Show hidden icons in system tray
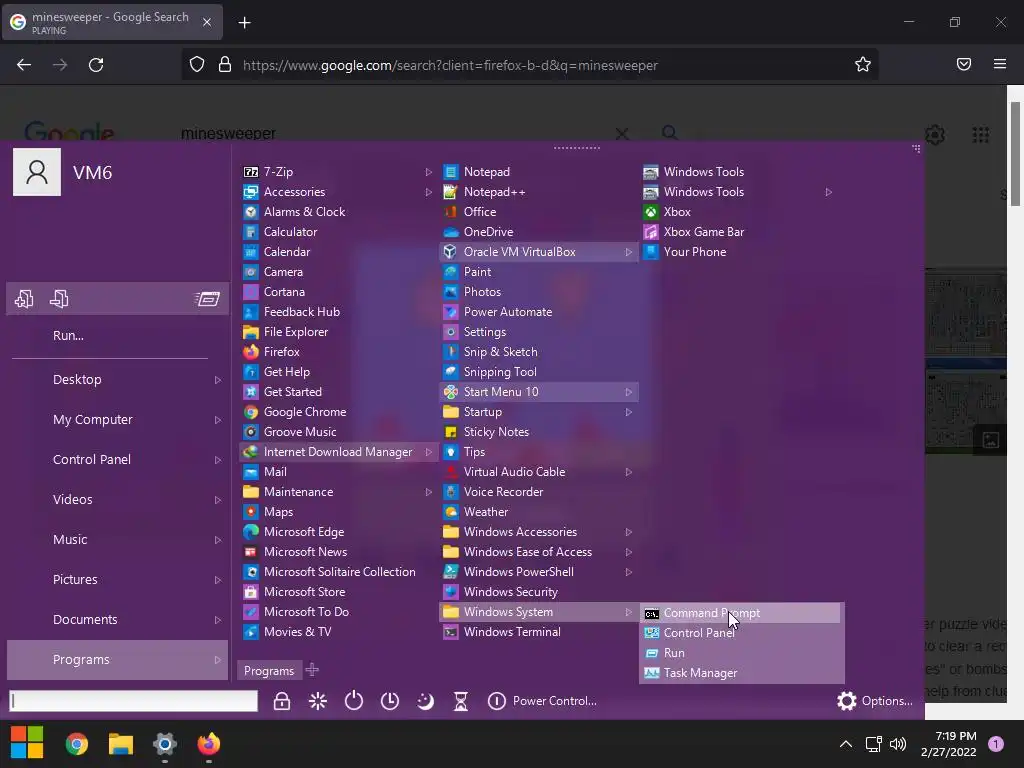The height and width of the screenshot is (768, 1024). pos(846,744)
